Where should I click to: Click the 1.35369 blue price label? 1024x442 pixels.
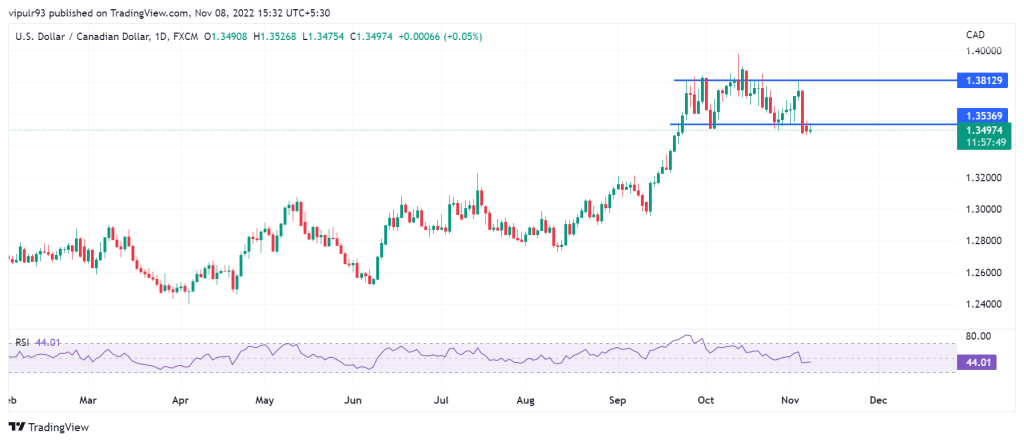click(x=981, y=116)
